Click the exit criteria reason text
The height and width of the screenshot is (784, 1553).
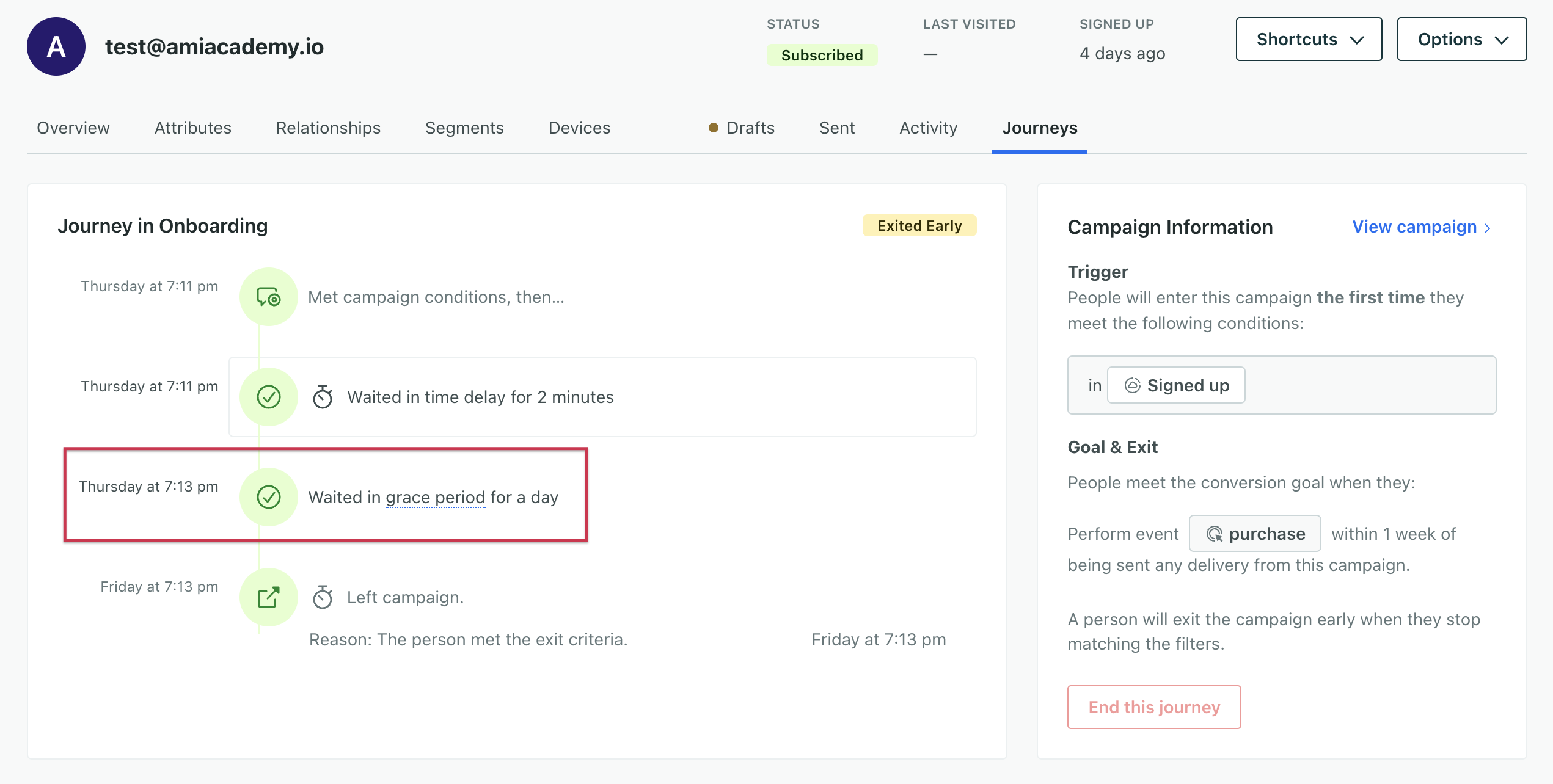tap(468, 639)
